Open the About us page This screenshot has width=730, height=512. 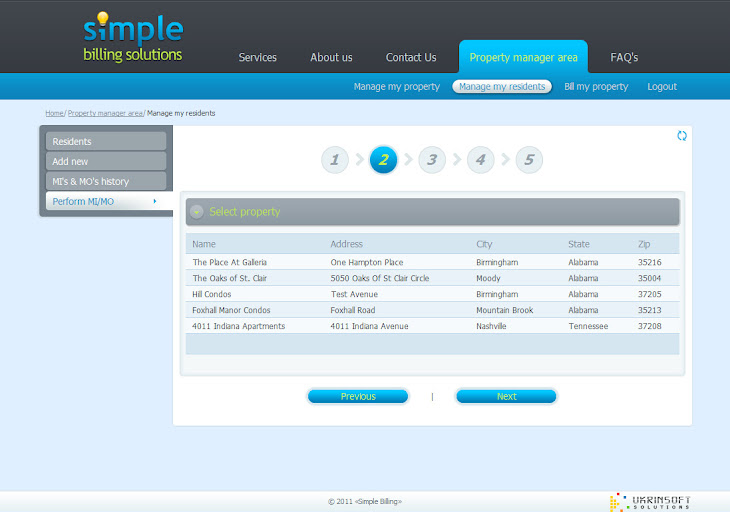(x=331, y=57)
